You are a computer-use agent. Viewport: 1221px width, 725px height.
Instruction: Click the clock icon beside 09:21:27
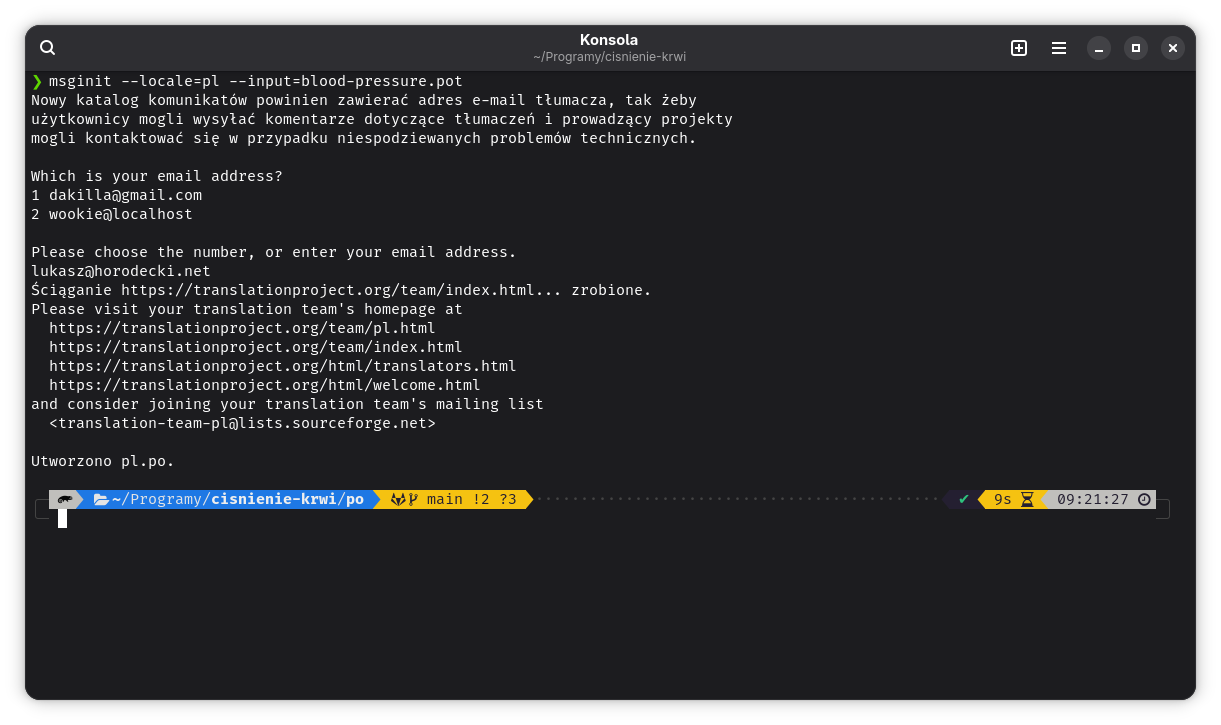pyautogui.click(x=1144, y=499)
